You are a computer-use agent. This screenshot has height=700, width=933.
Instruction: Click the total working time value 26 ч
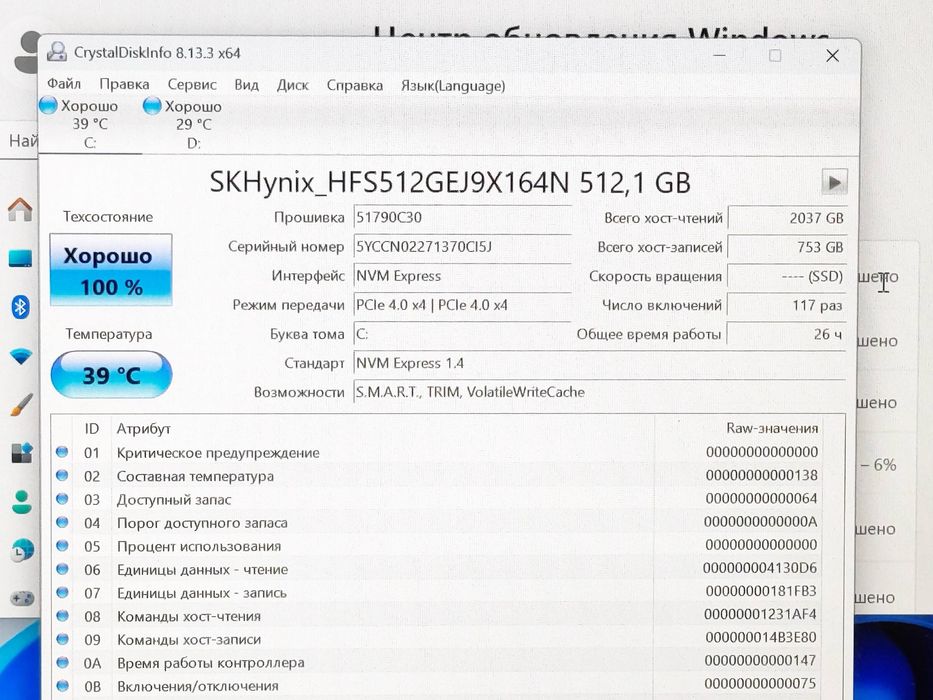(787, 335)
